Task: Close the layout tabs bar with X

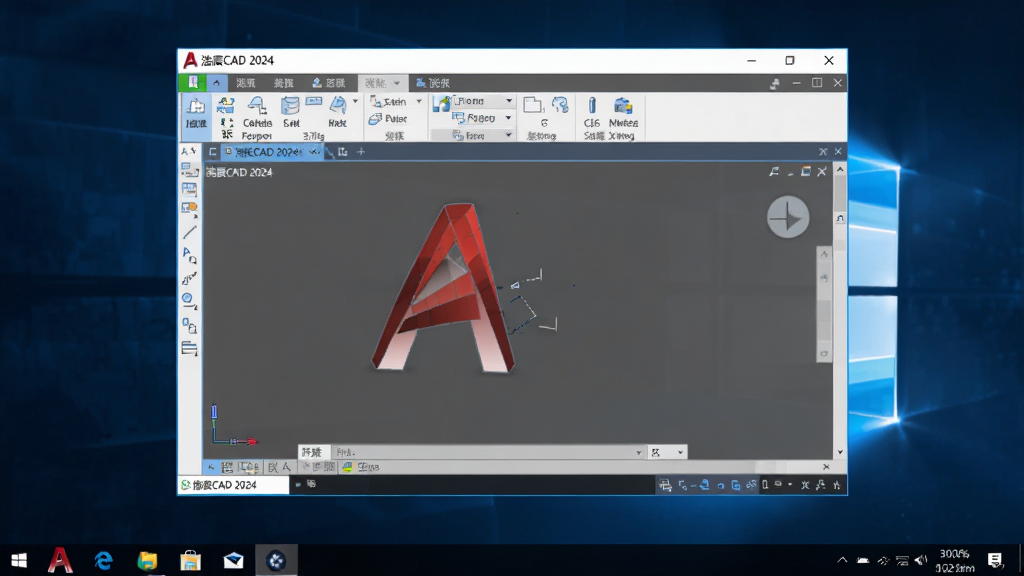Action: coord(826,466)
